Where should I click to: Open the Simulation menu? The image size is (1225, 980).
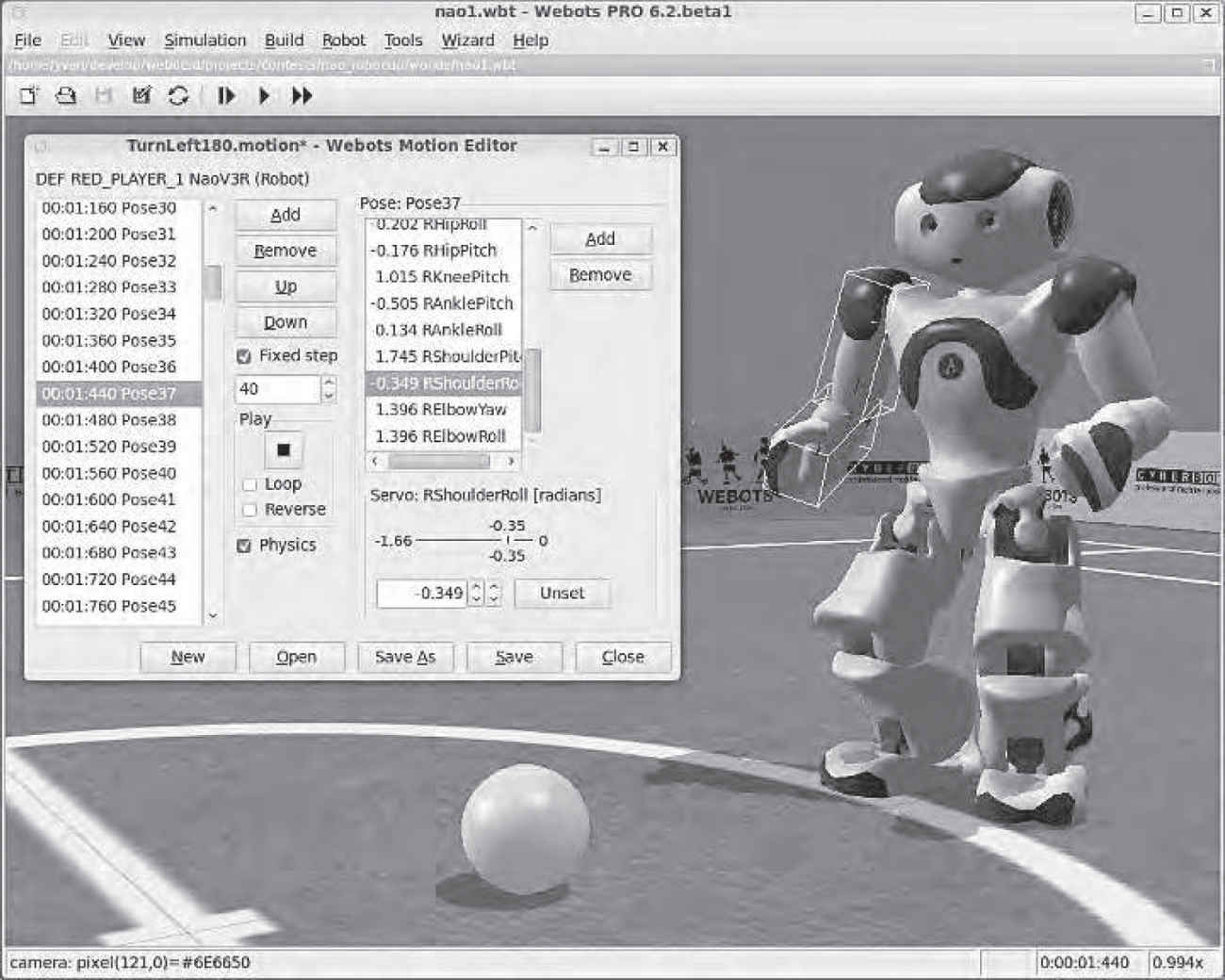(x=204, y=41)
